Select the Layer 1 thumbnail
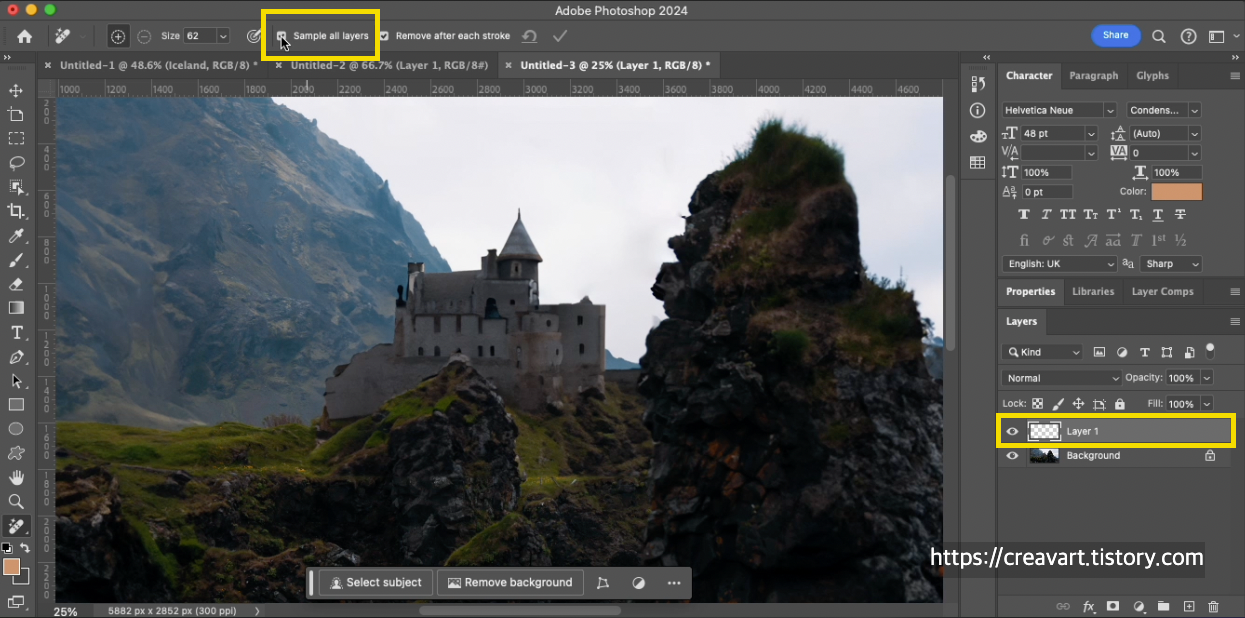 [x=1044, y=431]
